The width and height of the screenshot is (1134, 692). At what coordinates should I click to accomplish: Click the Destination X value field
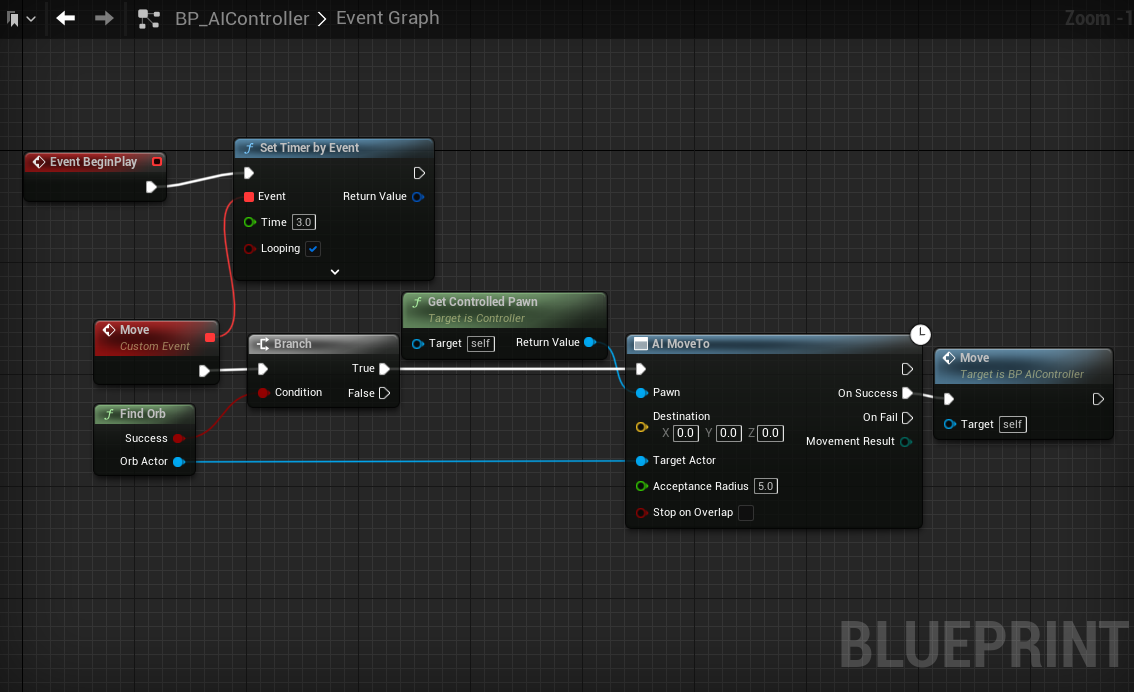pos(685,433)
